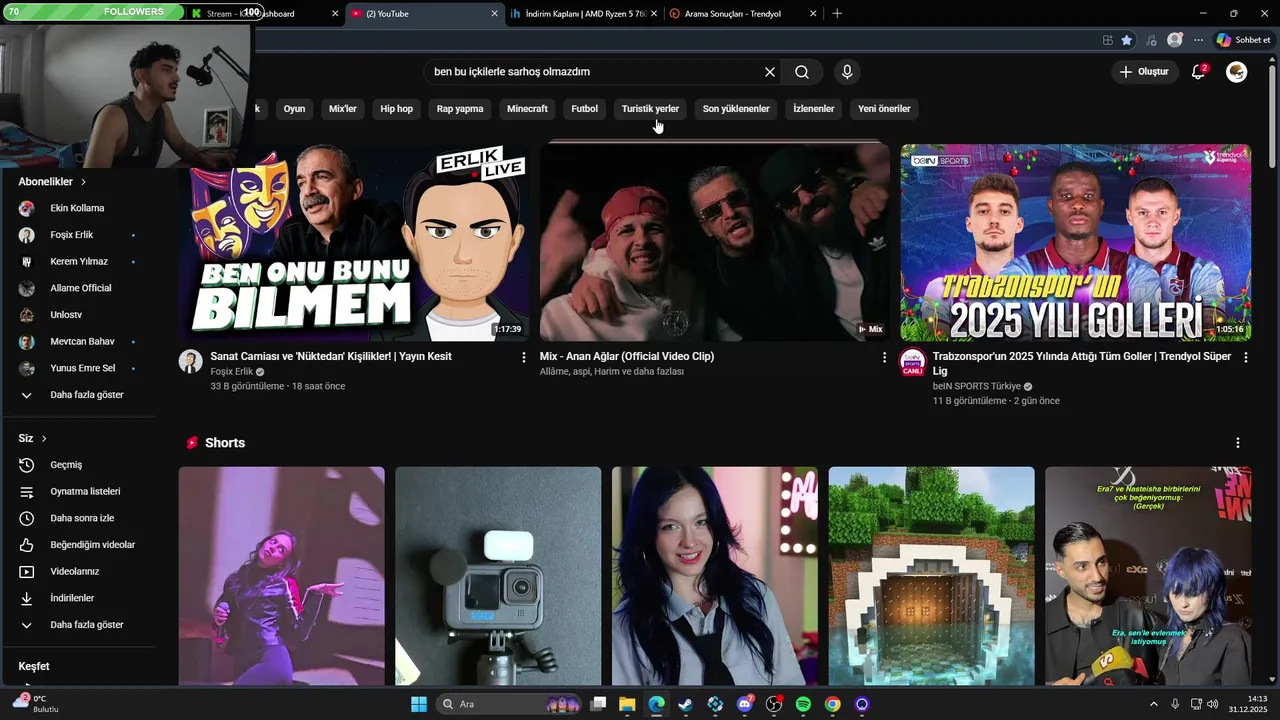Close the Trendyol browser tab

(x=813, y=14)
